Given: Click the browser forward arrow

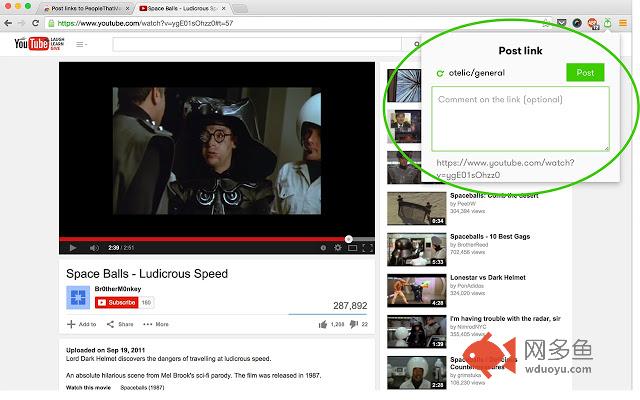Looking at the screenshot, I should point(21,23).
